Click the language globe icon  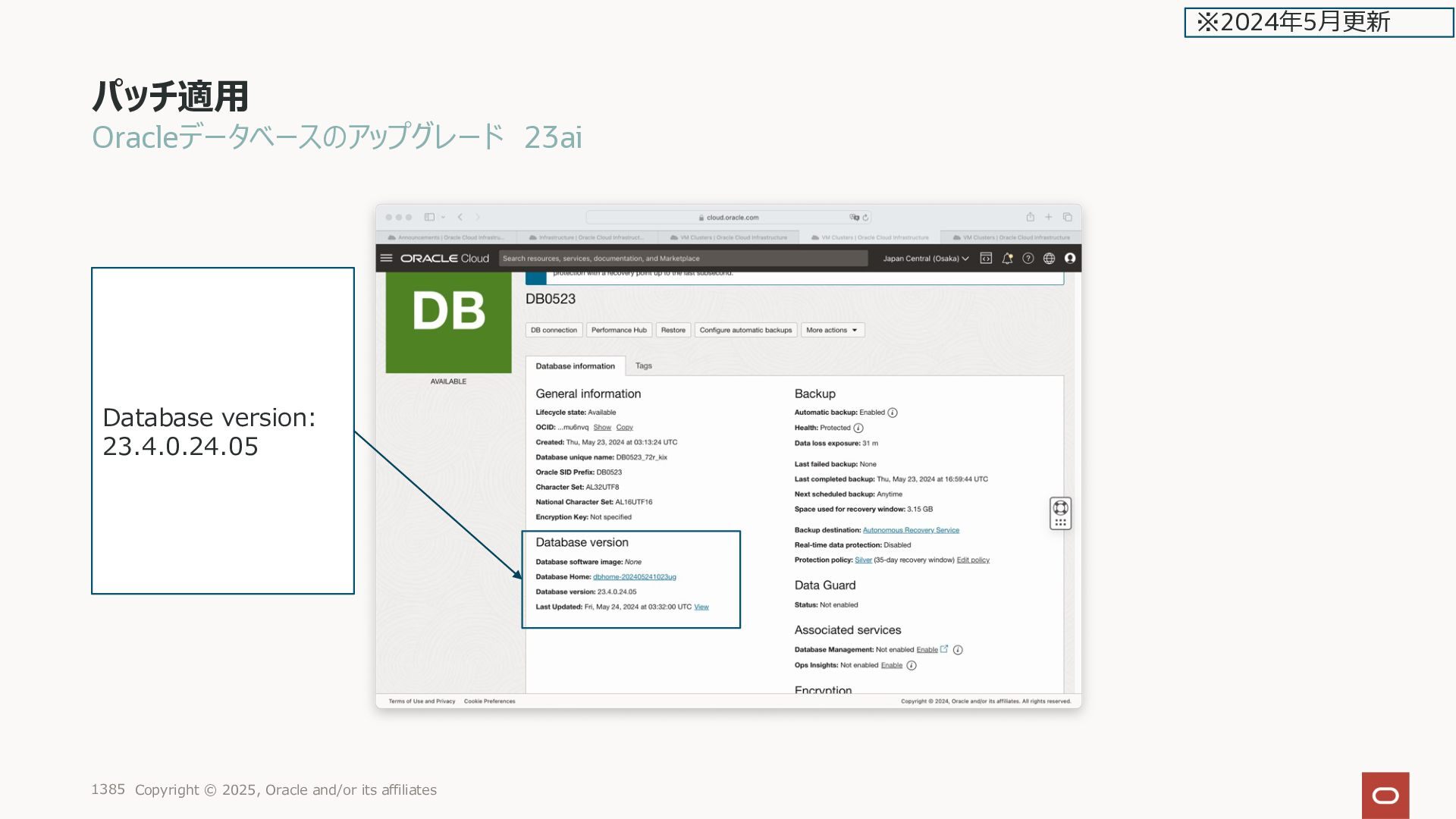tap(1049, 258)
